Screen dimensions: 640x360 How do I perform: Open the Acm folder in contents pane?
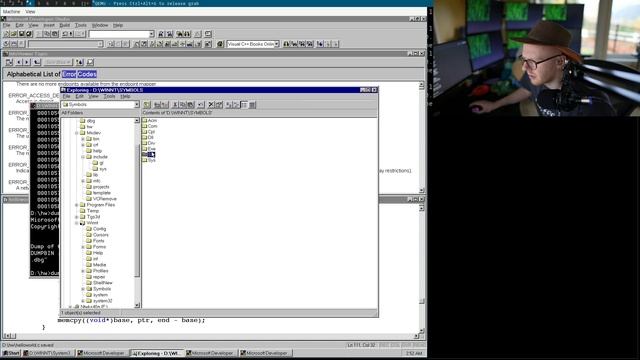149,120
